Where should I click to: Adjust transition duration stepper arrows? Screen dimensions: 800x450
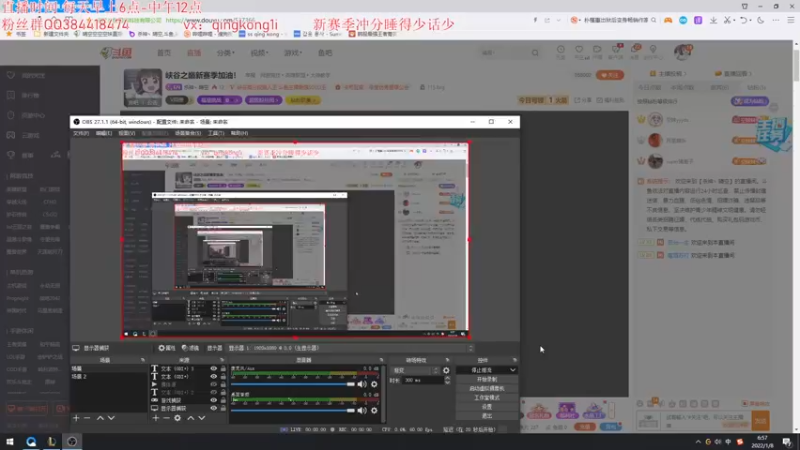447,380
